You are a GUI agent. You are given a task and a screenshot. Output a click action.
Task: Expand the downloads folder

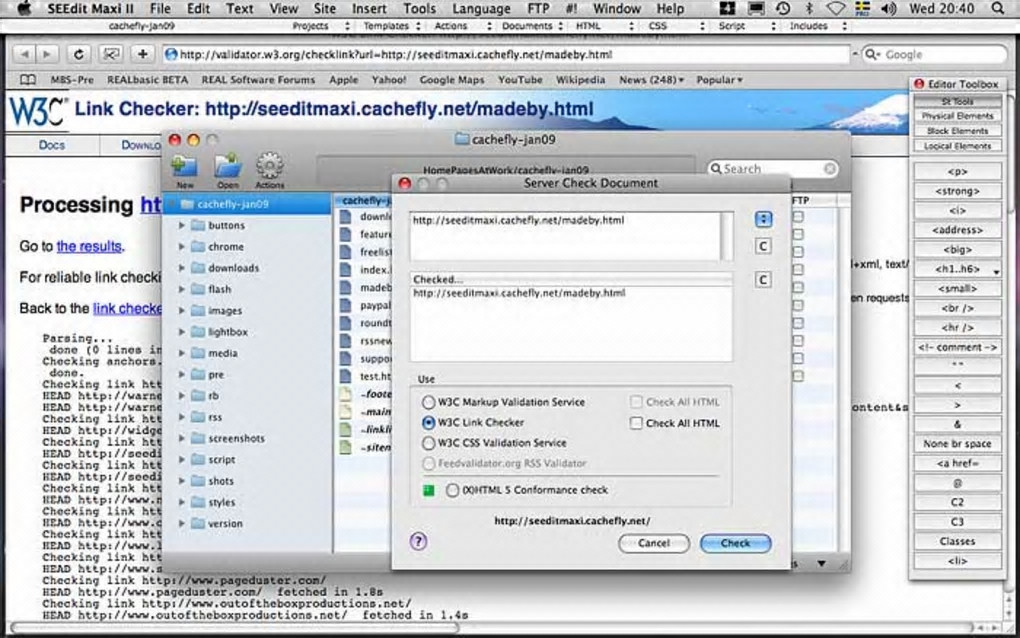tap(181, 268)
